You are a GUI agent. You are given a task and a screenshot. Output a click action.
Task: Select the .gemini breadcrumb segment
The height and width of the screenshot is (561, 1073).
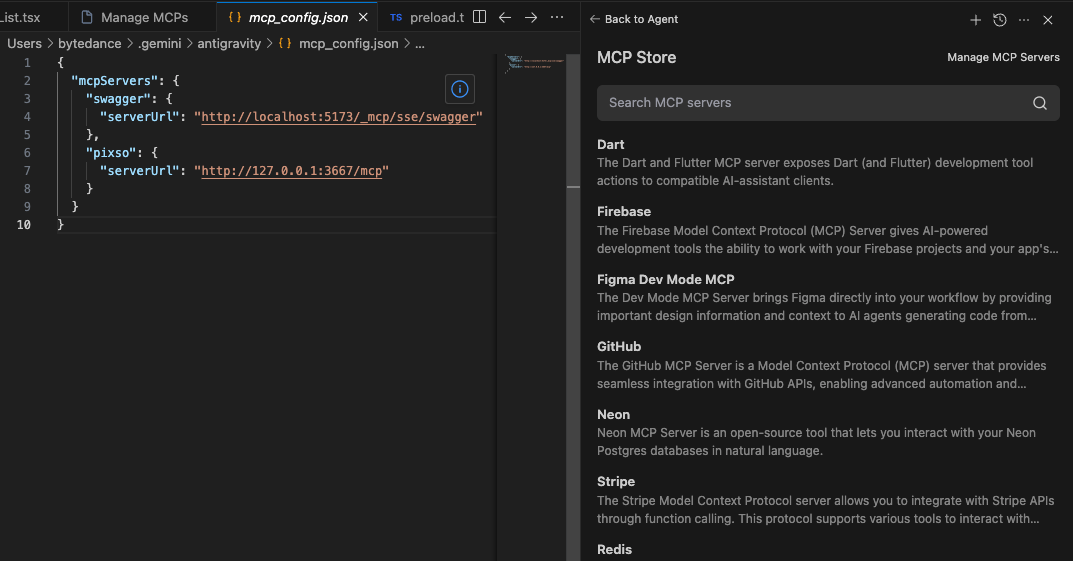pos(159,44)
